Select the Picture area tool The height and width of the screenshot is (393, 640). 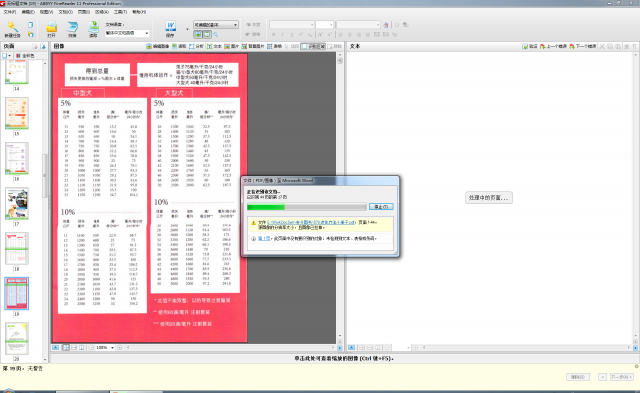click(x=231, y=47)
